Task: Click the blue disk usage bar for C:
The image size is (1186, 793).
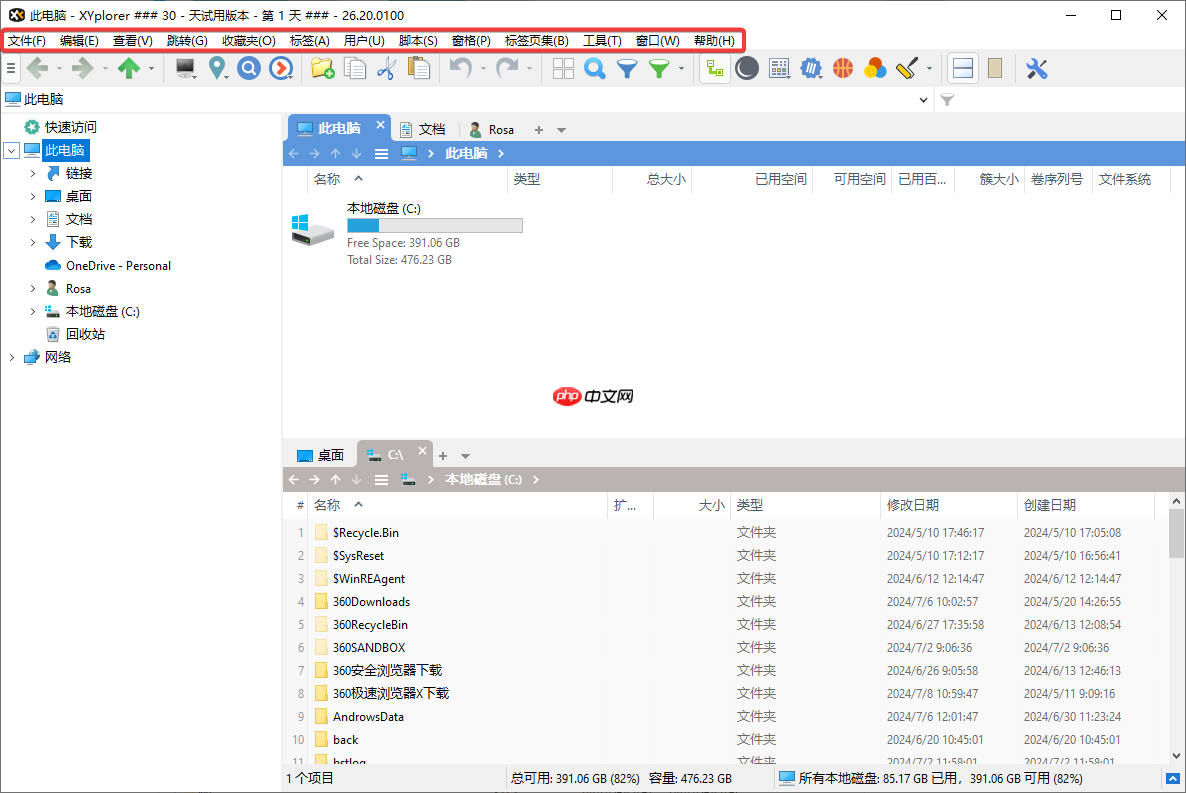Action: [x=435, y=225]
